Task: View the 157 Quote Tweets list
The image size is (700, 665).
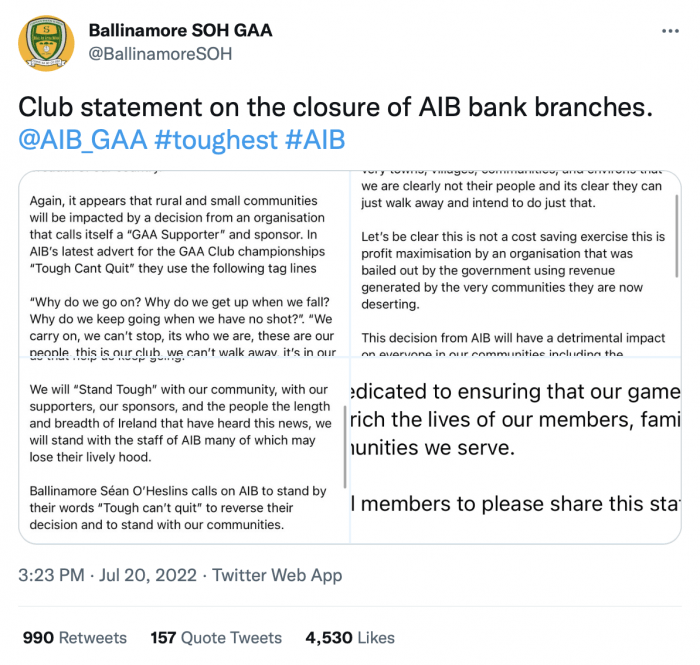Action: coord(216,637)
